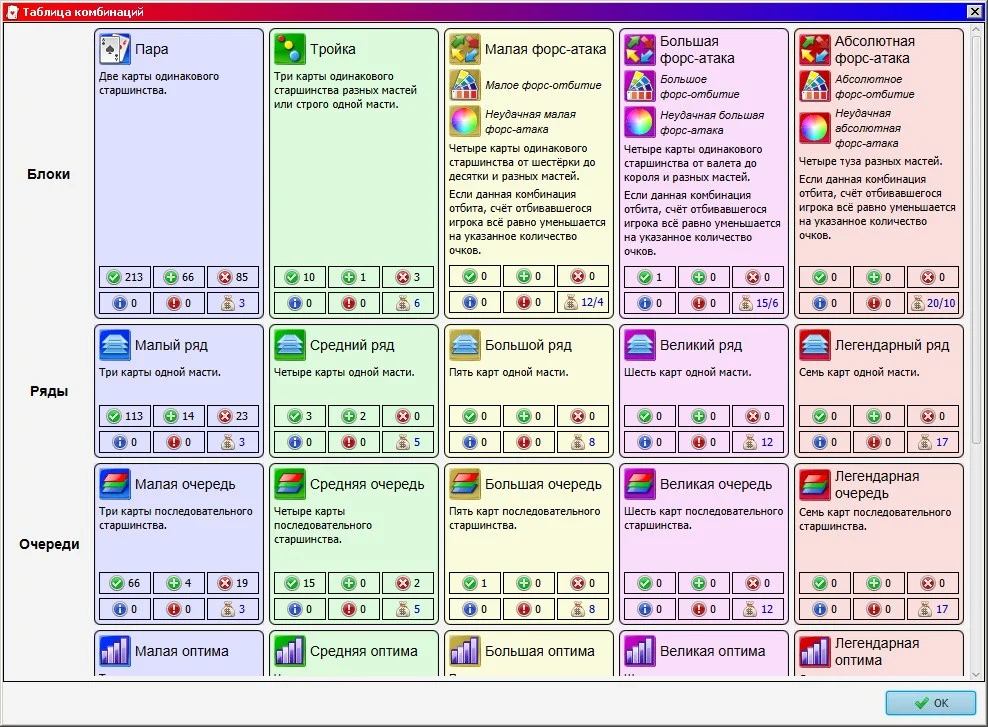The height and width of the screenshot is (727, 988).
Task: Click the Малый ряд green plus counter 14
Action: tap(179, 416)
